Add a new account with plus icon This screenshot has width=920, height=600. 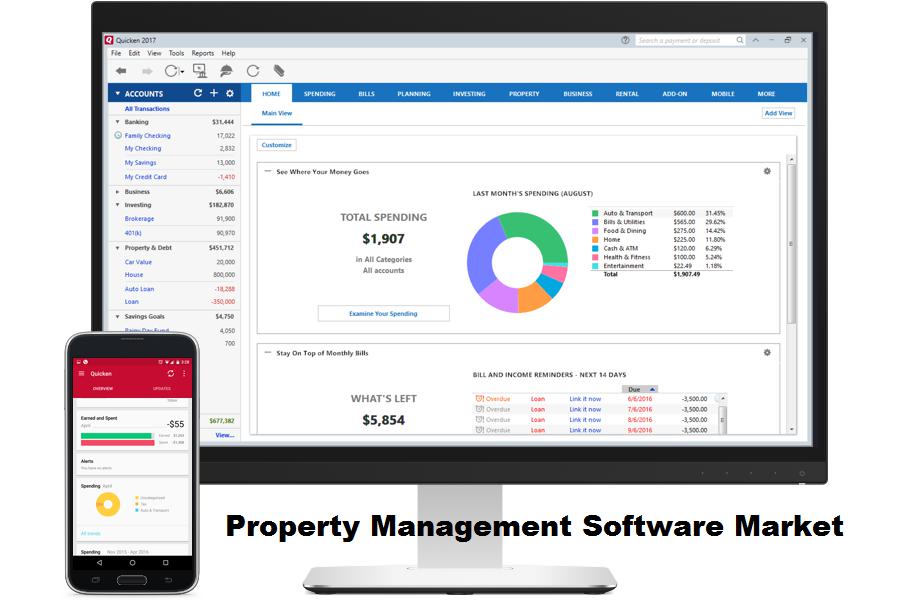[214, 93]
